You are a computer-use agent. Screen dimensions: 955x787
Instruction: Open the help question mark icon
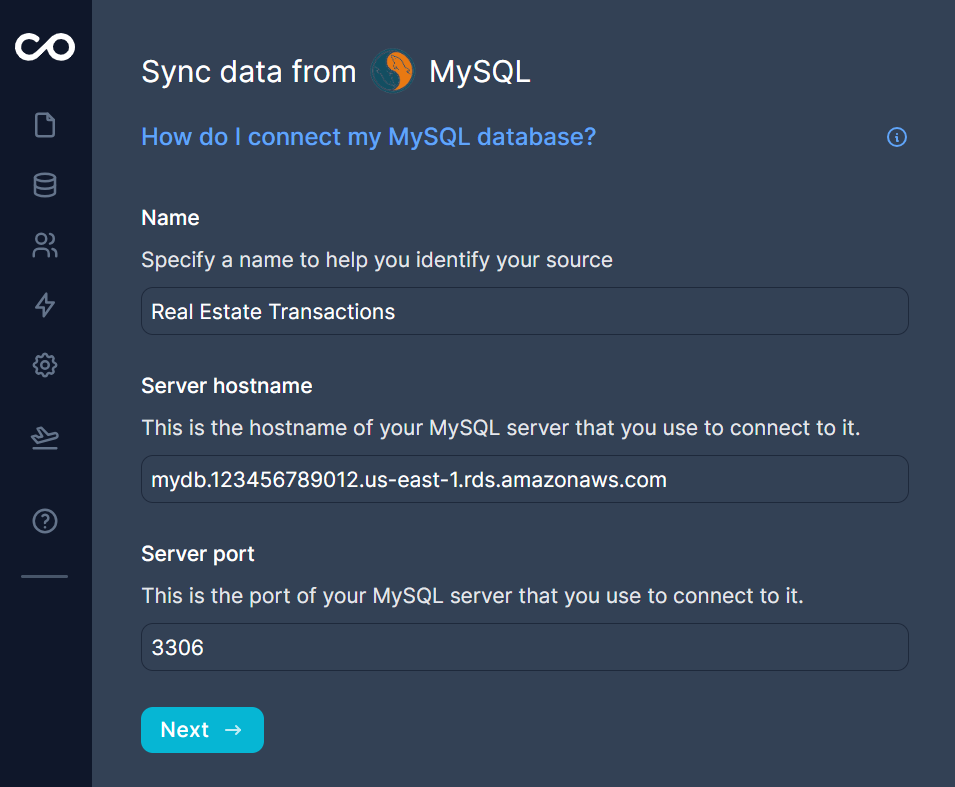tap(45, 520)
